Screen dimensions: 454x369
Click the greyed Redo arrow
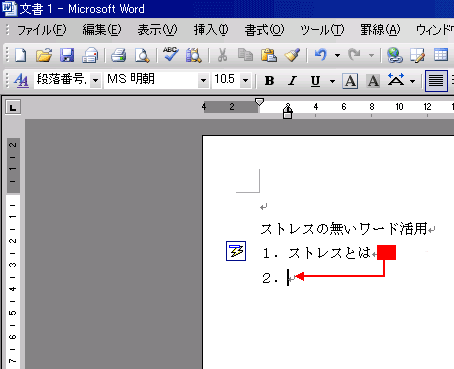(x=354, y=55)
